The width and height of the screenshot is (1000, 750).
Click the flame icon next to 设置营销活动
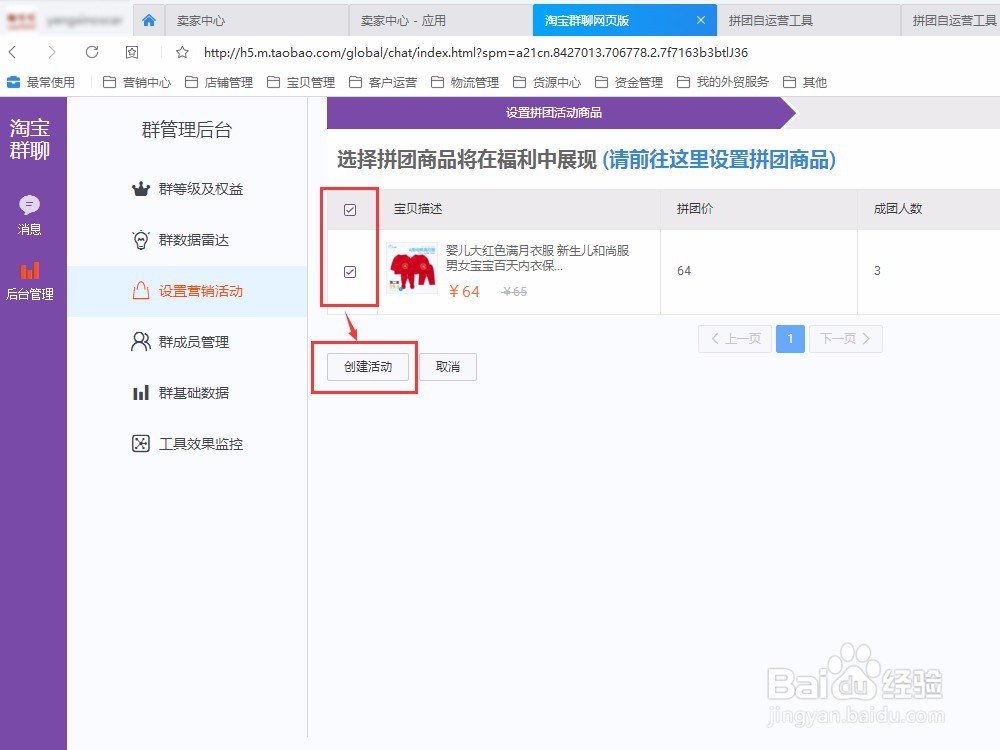pyautogui.click(x=142, y=291)
